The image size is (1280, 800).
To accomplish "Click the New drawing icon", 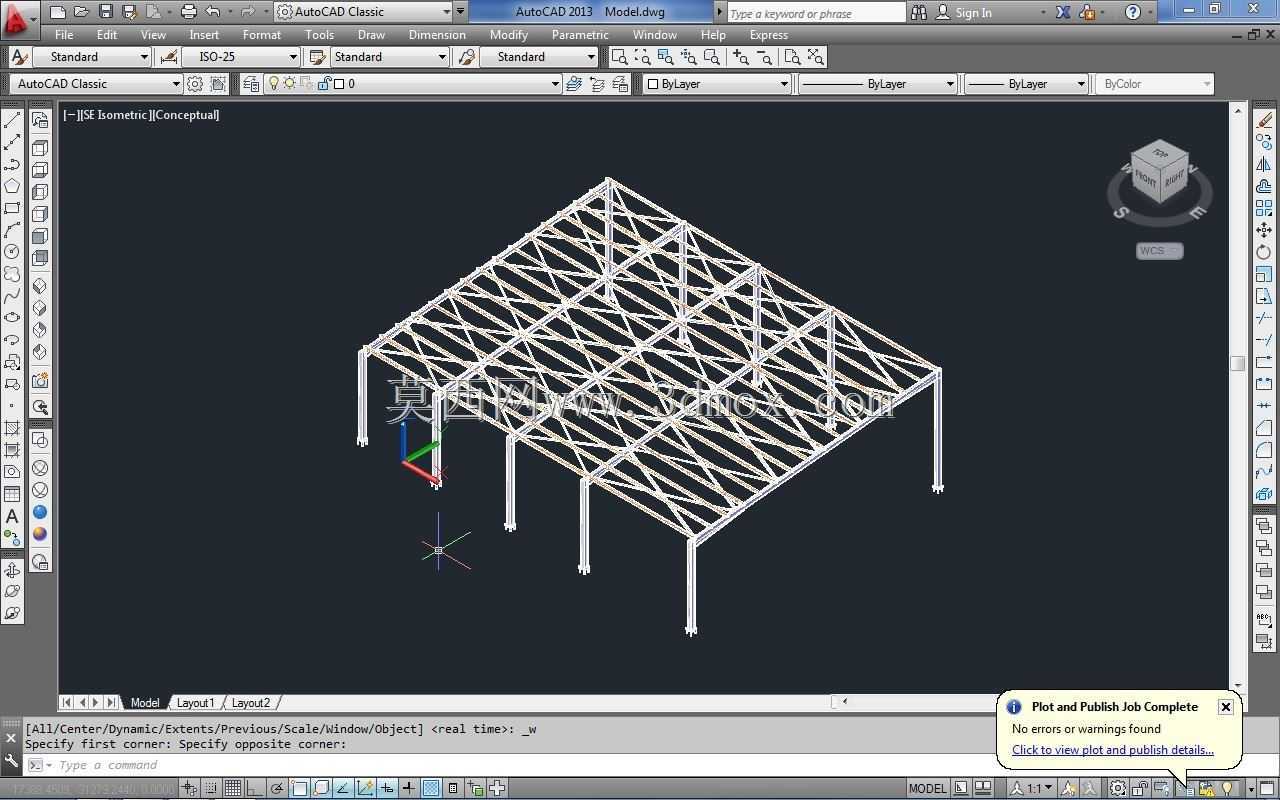I will [57, 12].
